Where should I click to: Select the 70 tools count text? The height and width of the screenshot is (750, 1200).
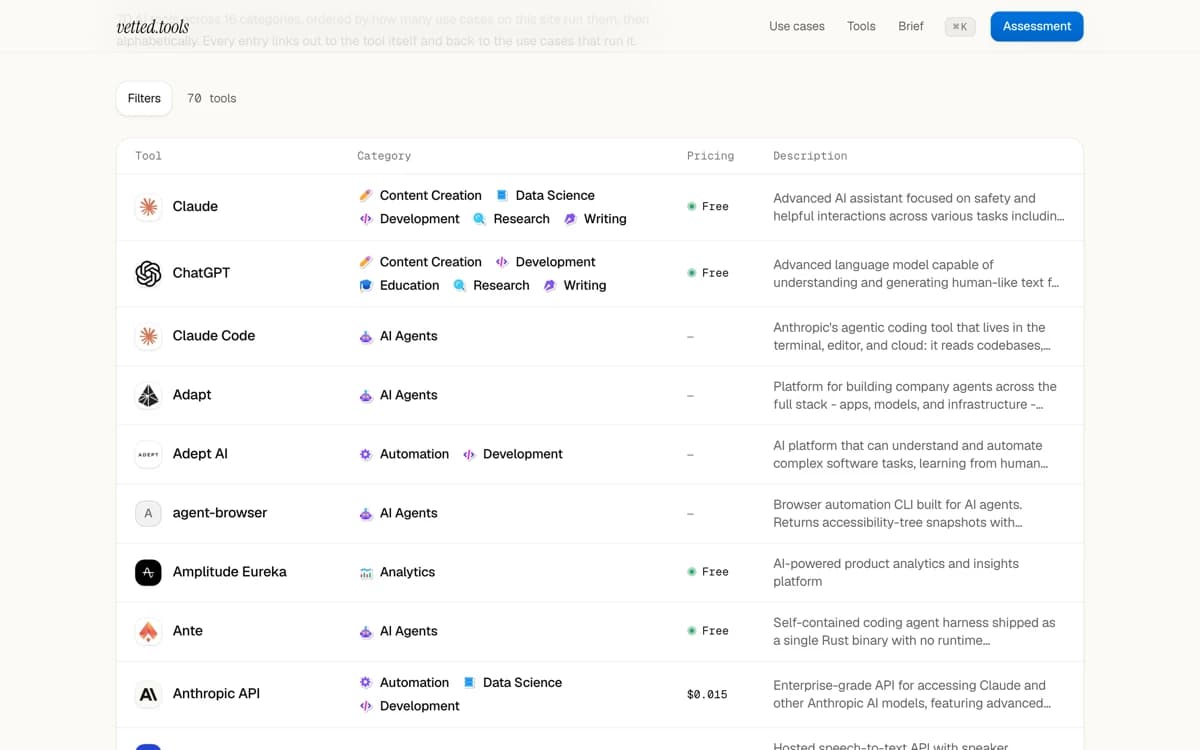click(x=212, y=98)
